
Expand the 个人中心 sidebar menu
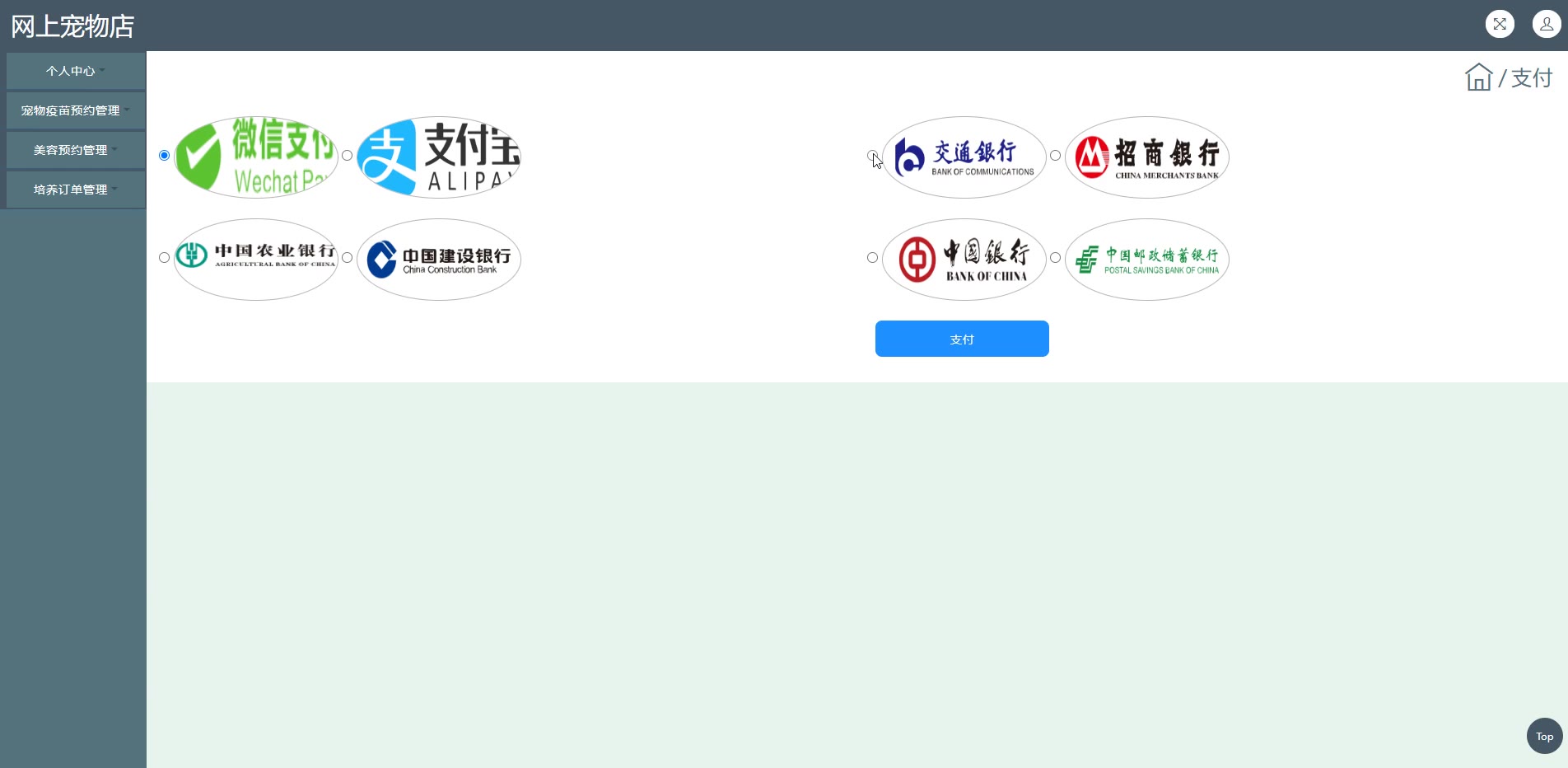point(76,71)
